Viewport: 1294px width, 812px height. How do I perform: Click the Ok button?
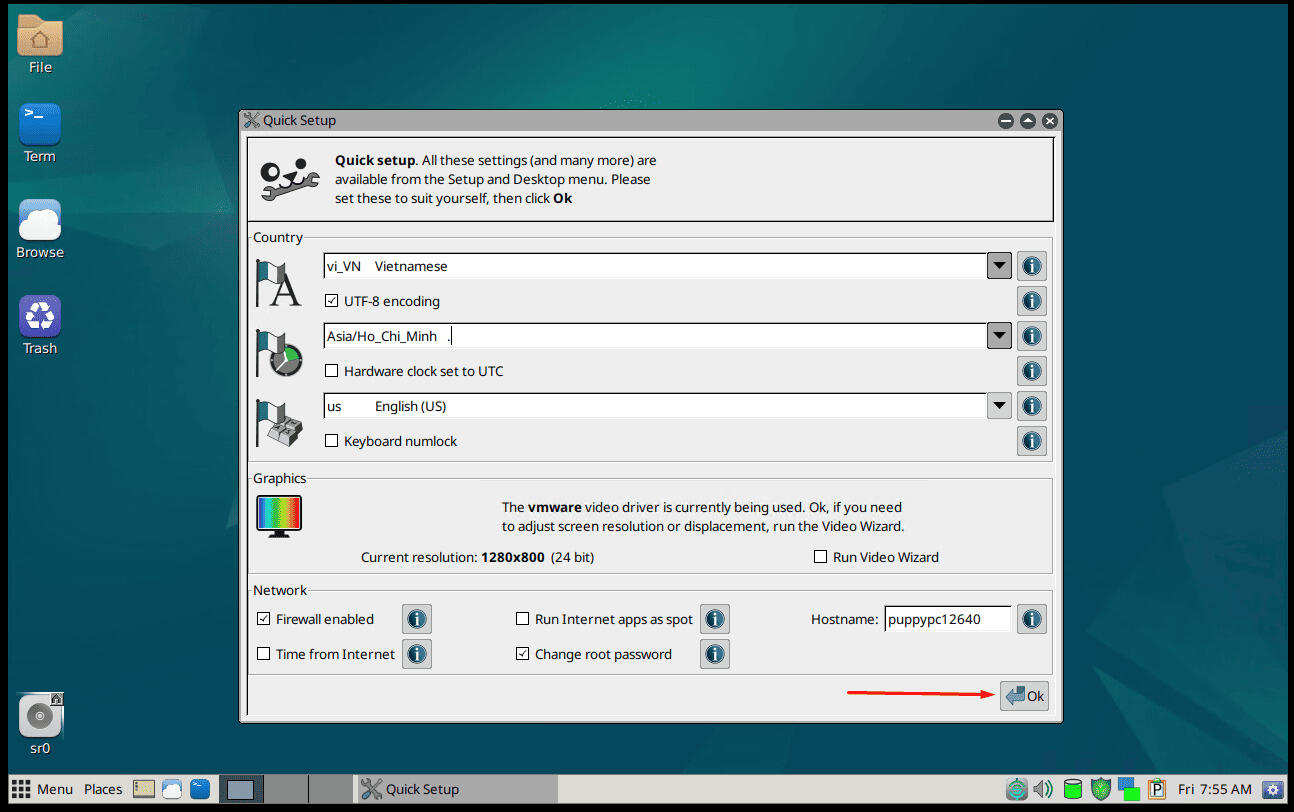pyautogui.click(x=1024, y=696)
